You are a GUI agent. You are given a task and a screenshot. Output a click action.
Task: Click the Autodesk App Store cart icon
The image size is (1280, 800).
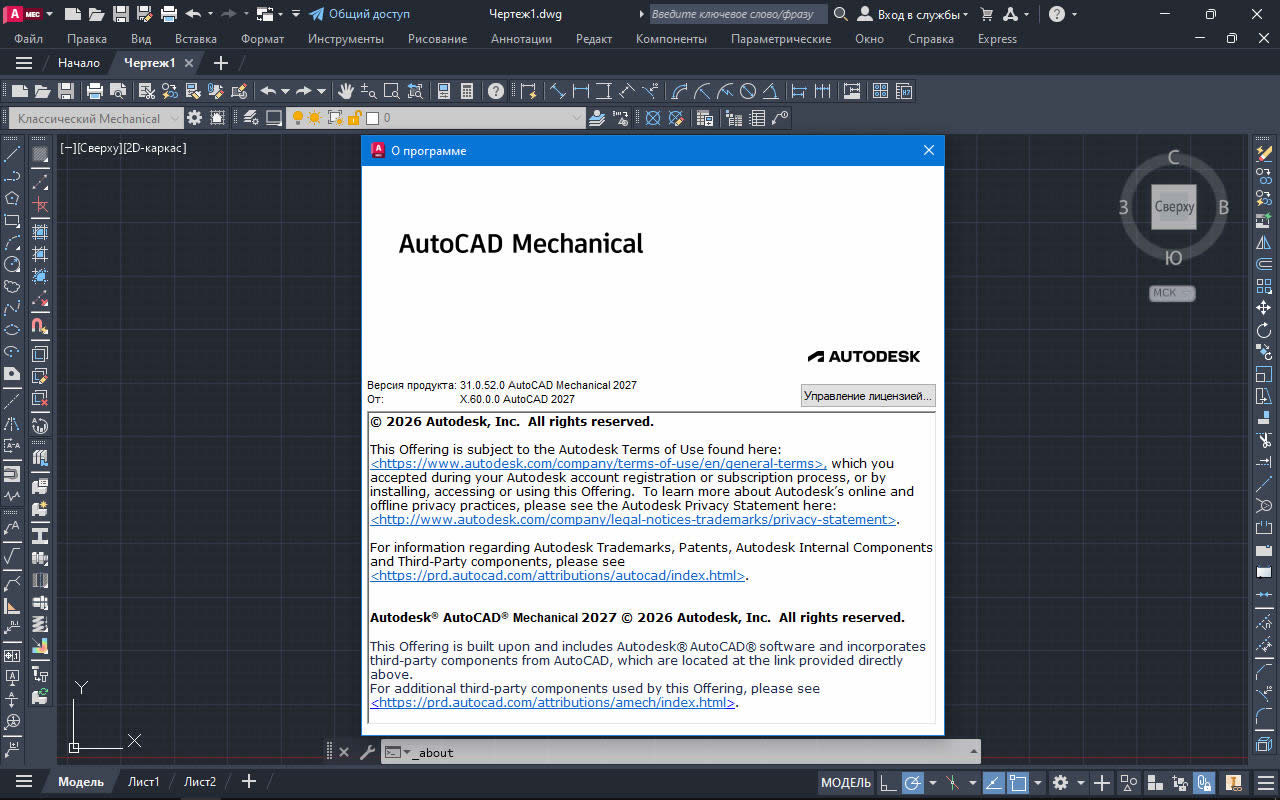pyautogui.click(x=987, y=14)
